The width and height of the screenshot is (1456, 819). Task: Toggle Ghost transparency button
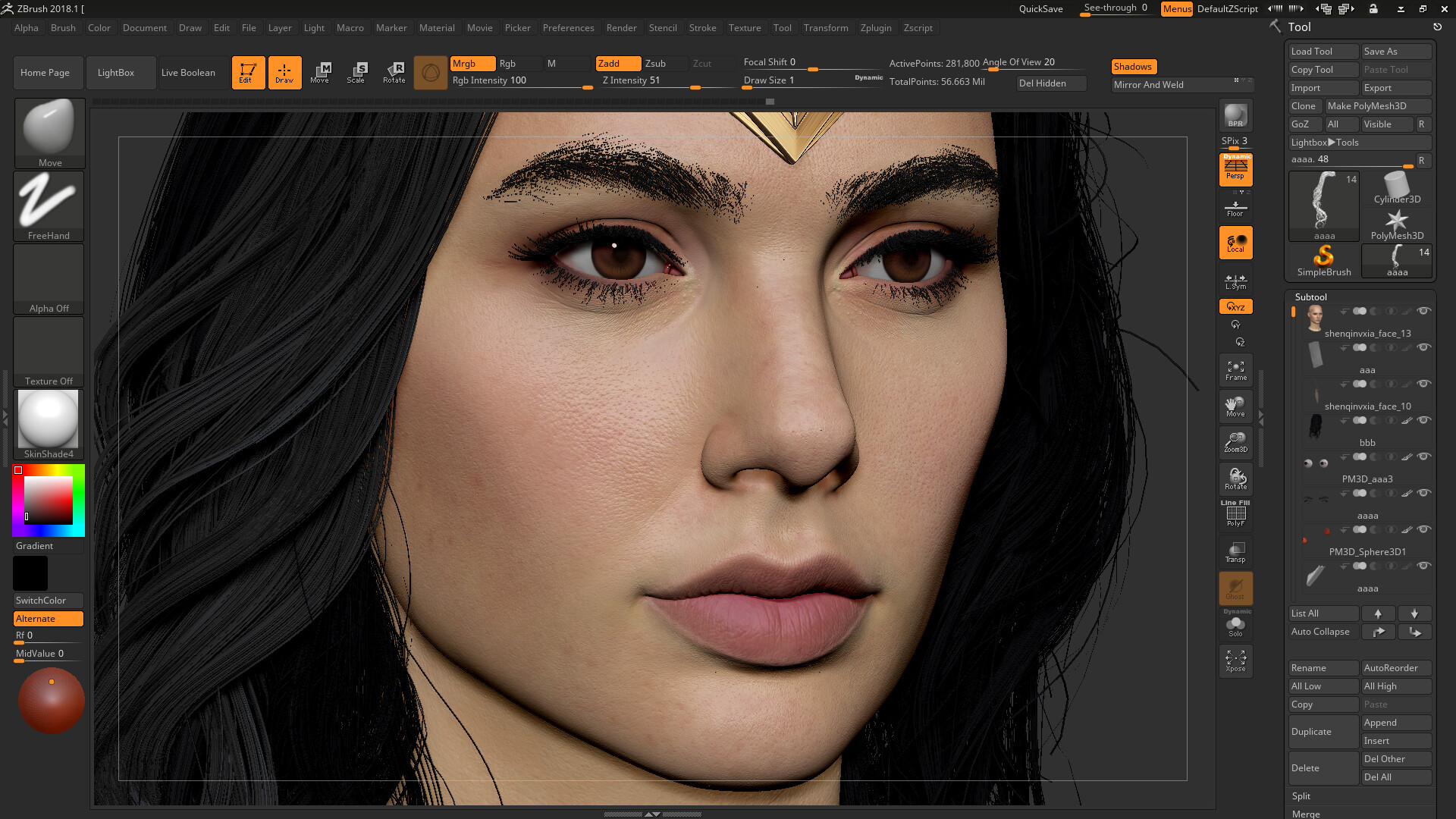pos(1235,588)
